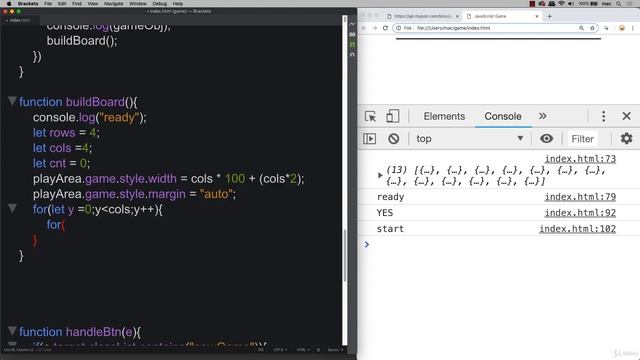Click on the console.log("ready") code line
The height and width of the screenshot is (360, 640).
coord(89,118)
